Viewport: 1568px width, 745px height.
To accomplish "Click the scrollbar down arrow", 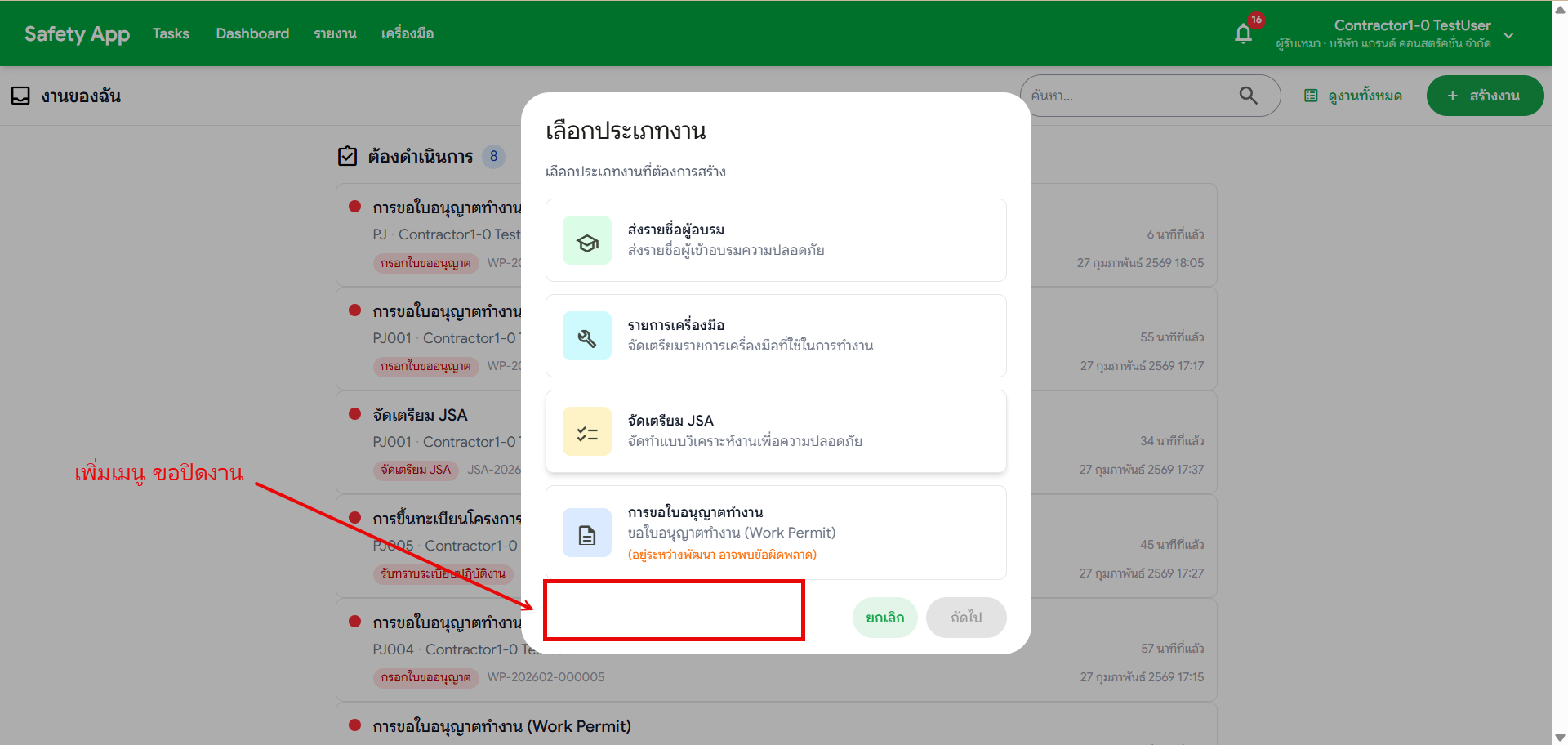I will 1559,736.
